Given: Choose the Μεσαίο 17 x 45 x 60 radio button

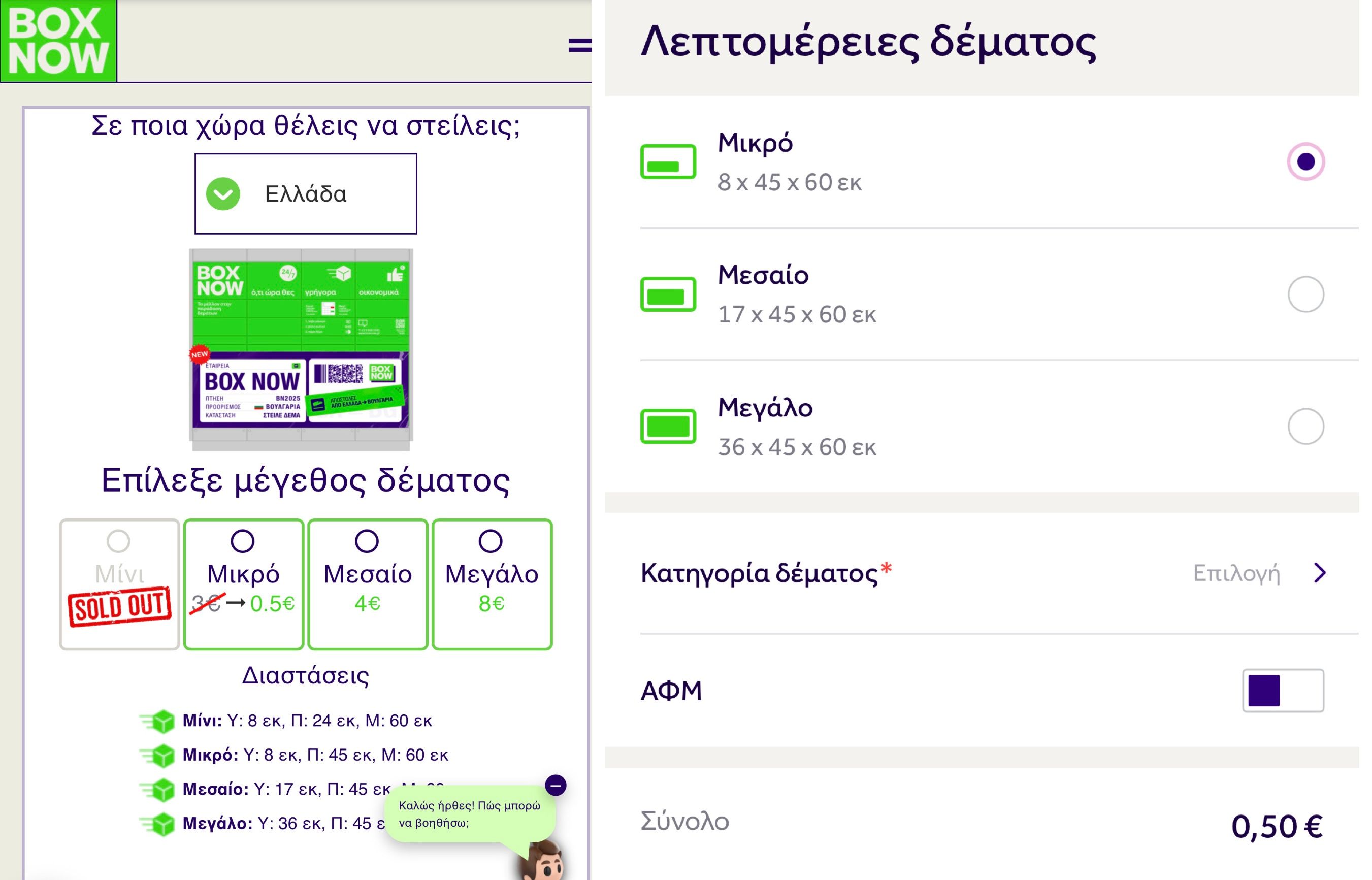Looking at the screenshot, I should pos(1305,295).
